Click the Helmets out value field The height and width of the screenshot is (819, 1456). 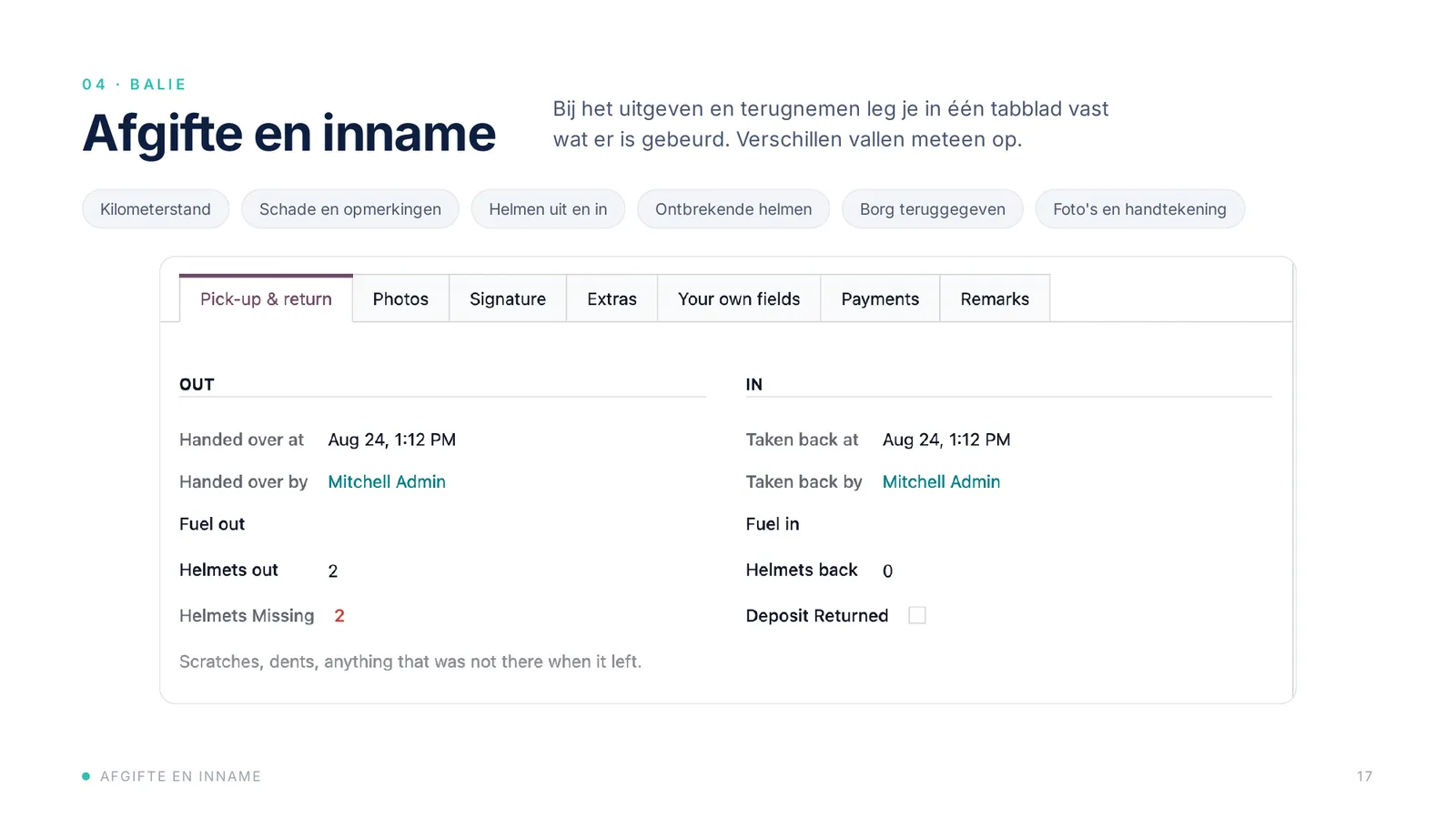pos(333,571)
